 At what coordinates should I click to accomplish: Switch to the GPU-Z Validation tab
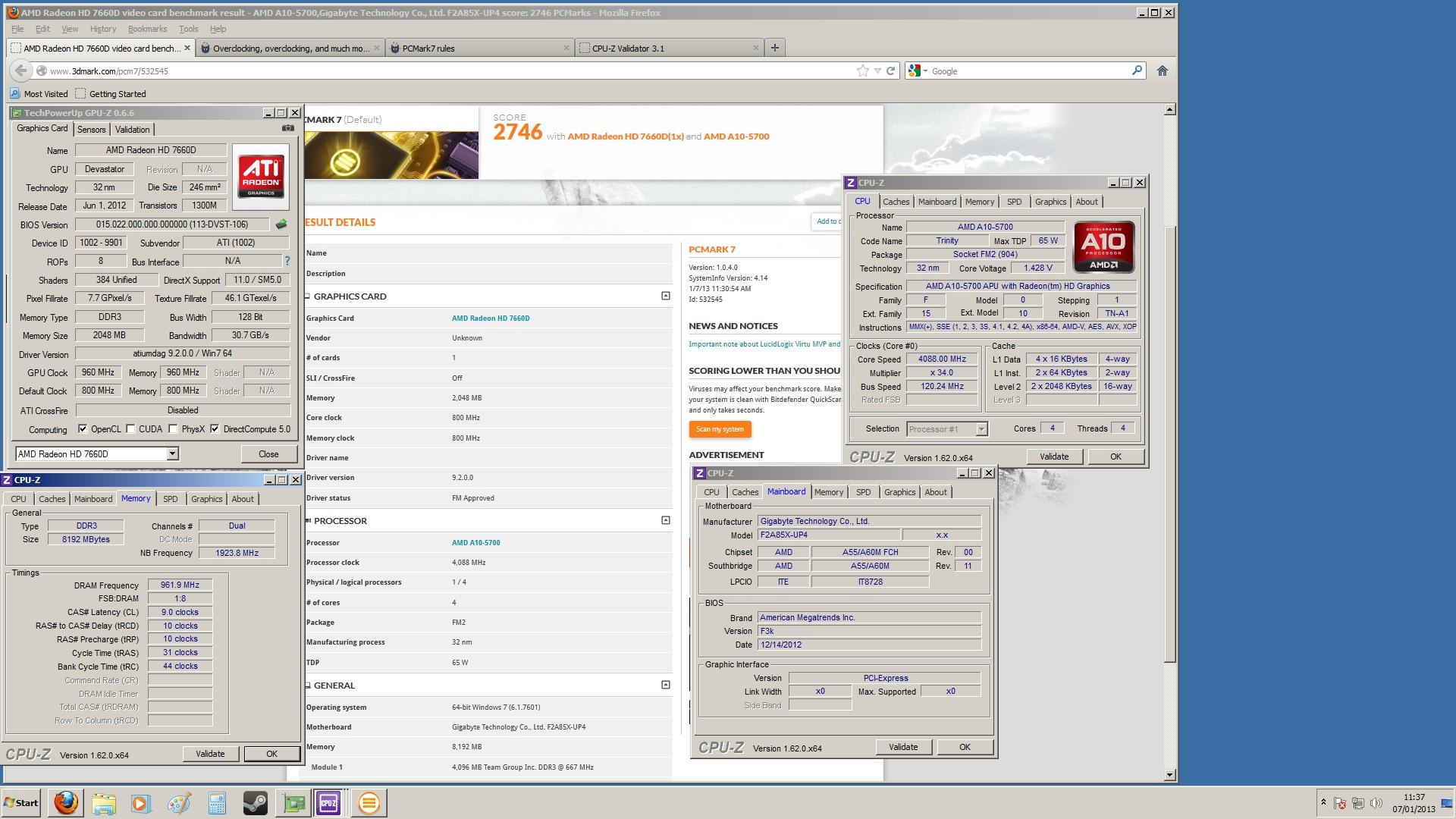click(x=132, y=130)
